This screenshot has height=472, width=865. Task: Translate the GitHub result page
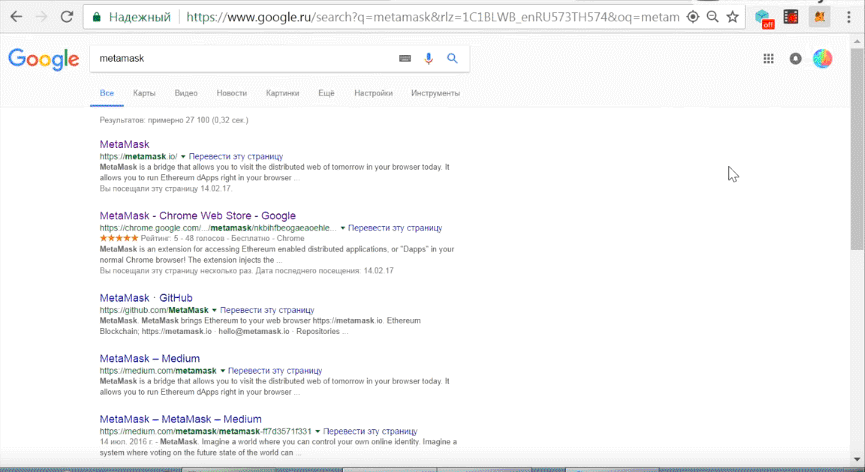[x=267, y=310]
